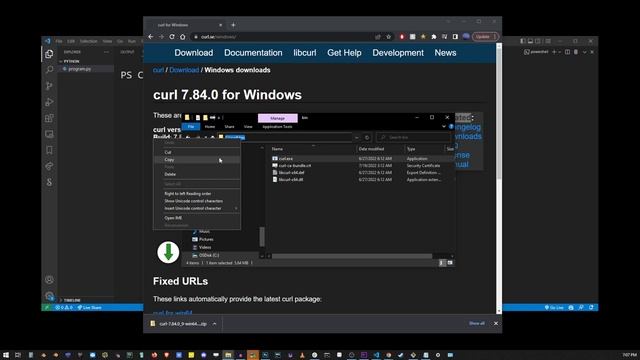The image size is (640, 360).
Task: Click Download in curl site navigation
Action: point(194,53)
